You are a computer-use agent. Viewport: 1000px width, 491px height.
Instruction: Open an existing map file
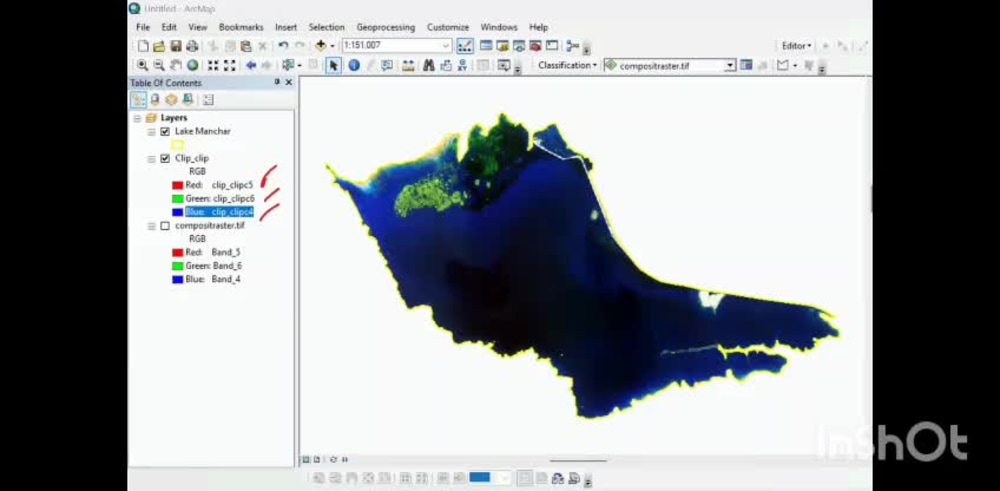click(159, 46)
